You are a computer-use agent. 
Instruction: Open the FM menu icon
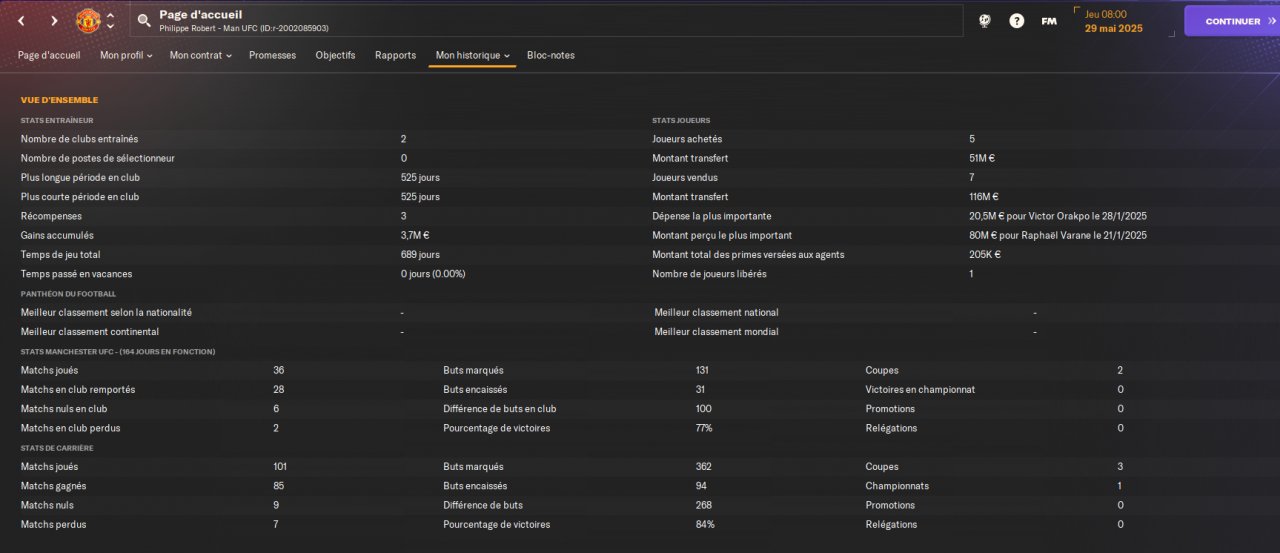pos(1049,21)
